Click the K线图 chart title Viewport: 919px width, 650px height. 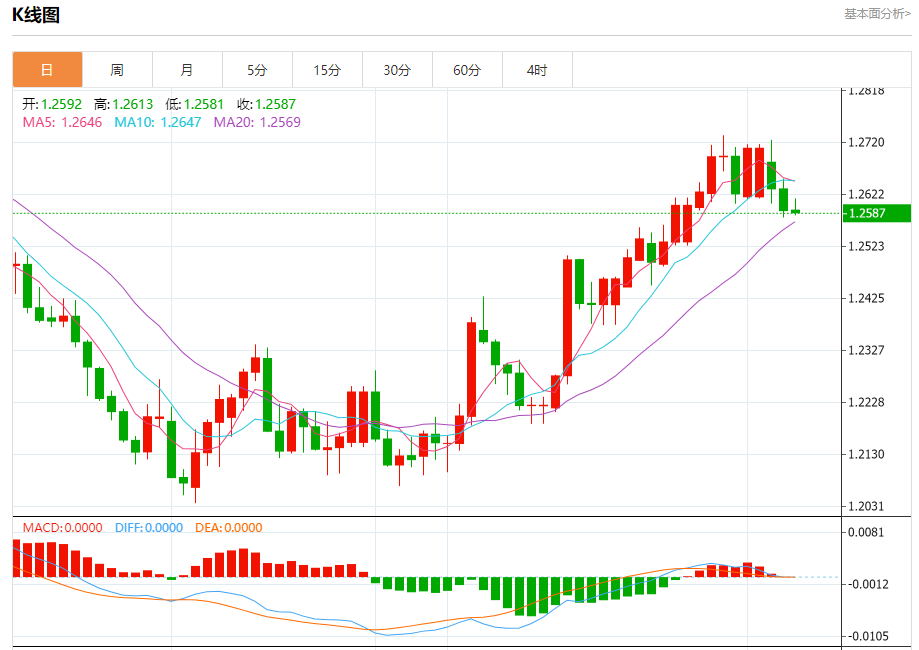tap(36, 15)
